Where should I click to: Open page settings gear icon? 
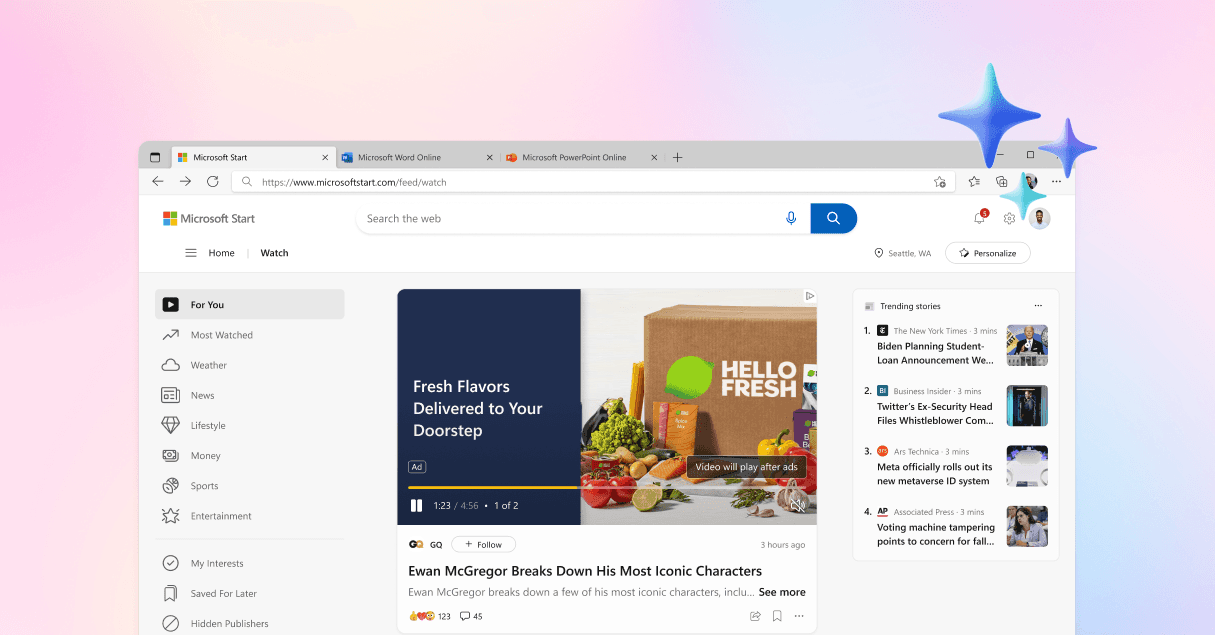[1010, 218]
